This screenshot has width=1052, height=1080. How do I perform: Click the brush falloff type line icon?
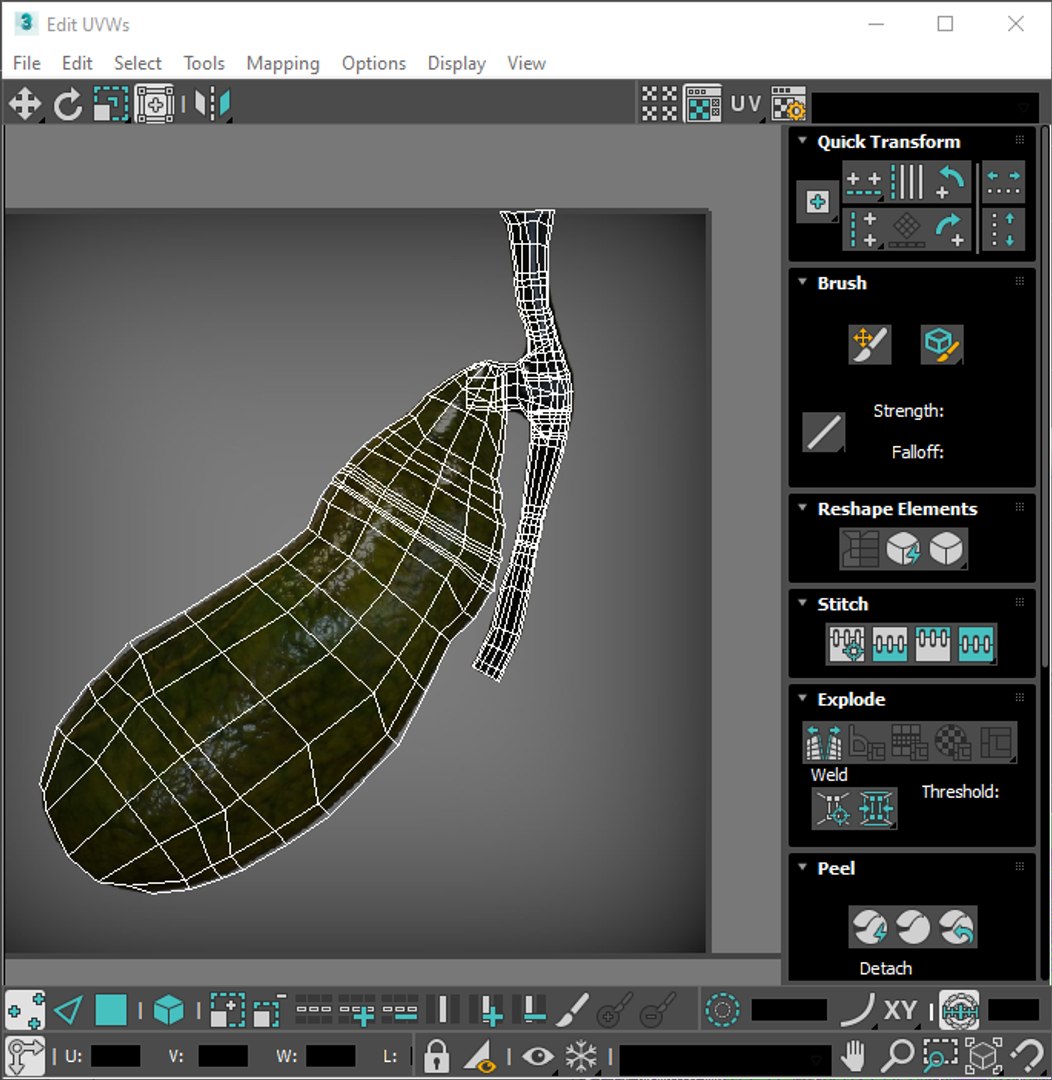pos(823,432)
